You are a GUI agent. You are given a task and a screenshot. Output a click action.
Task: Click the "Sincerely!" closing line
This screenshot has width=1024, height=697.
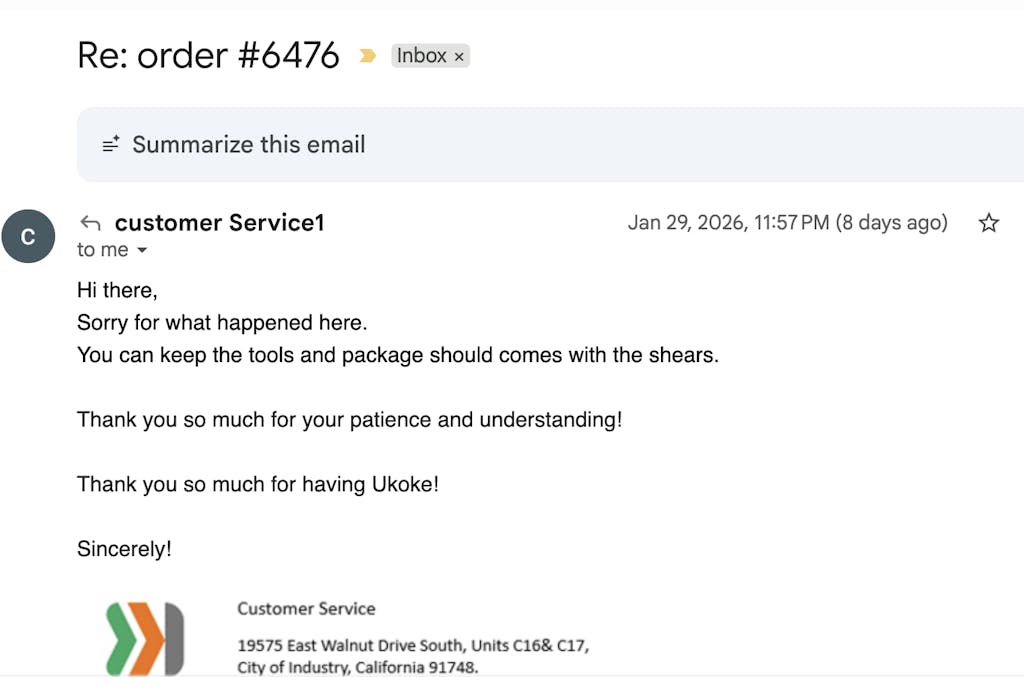[x=124, y=549]
